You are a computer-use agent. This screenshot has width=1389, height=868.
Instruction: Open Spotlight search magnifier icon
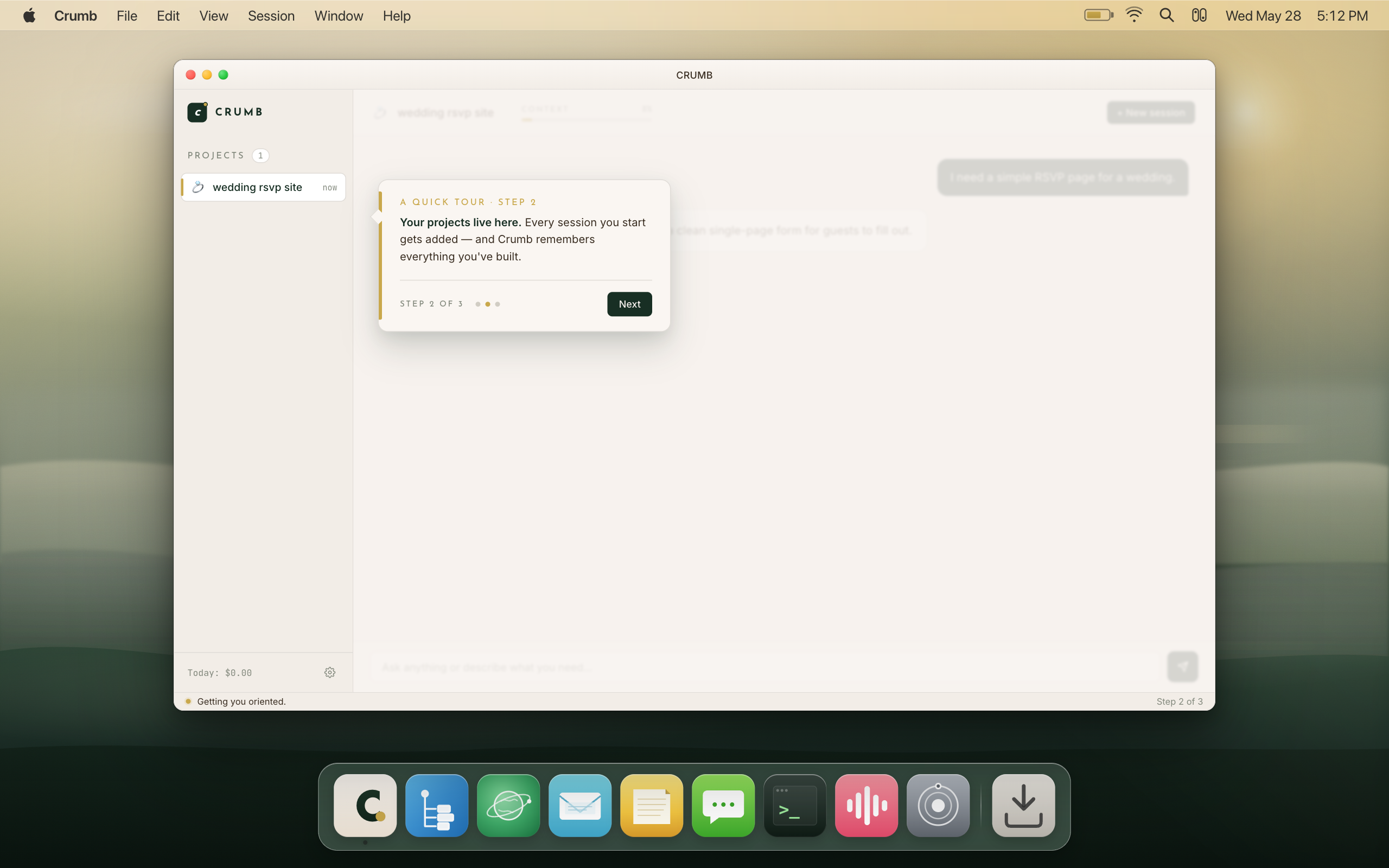(x=1167, y=16)
